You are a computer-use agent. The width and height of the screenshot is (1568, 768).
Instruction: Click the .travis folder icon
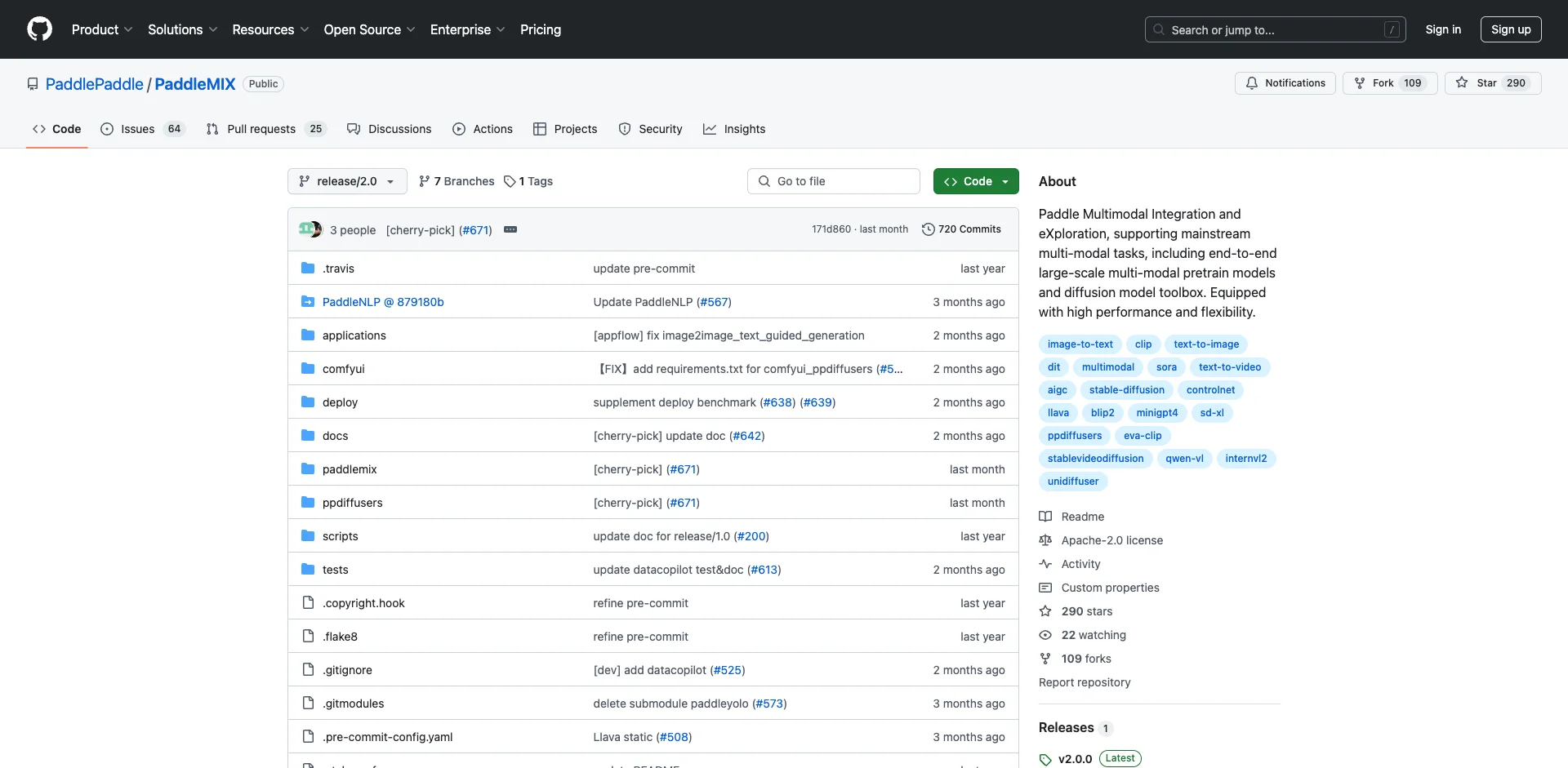pyautogui.click(x=308, y=269)
